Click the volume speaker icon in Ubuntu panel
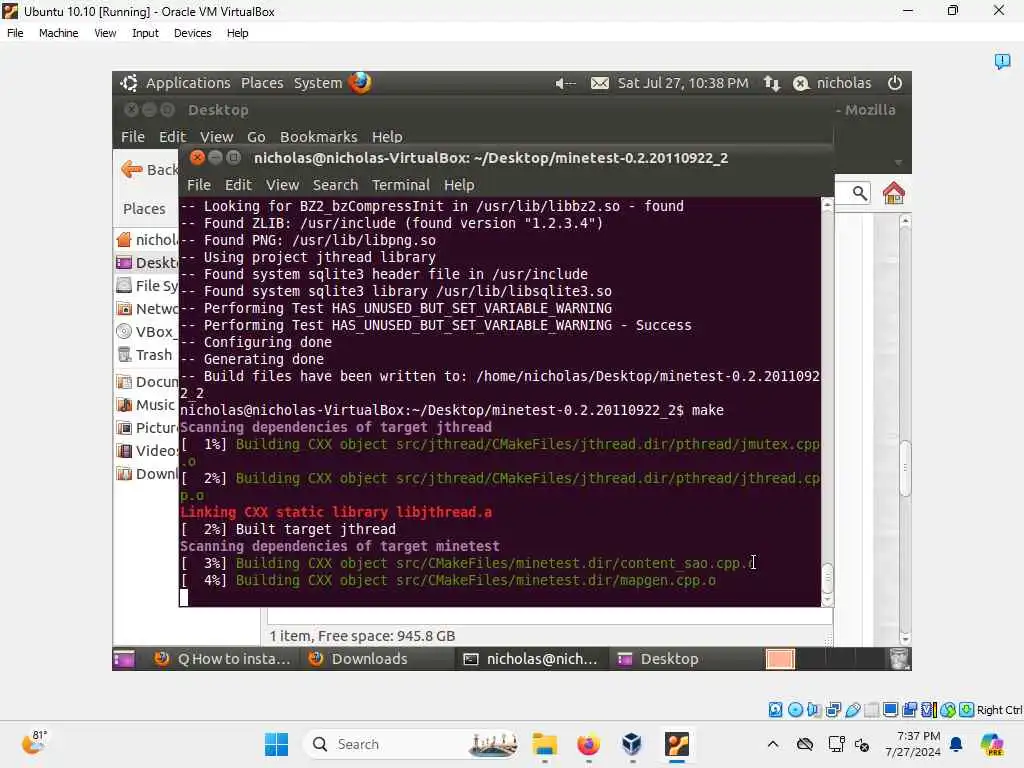This screenshot has width=1024, height=768. [x=564, y=83]
